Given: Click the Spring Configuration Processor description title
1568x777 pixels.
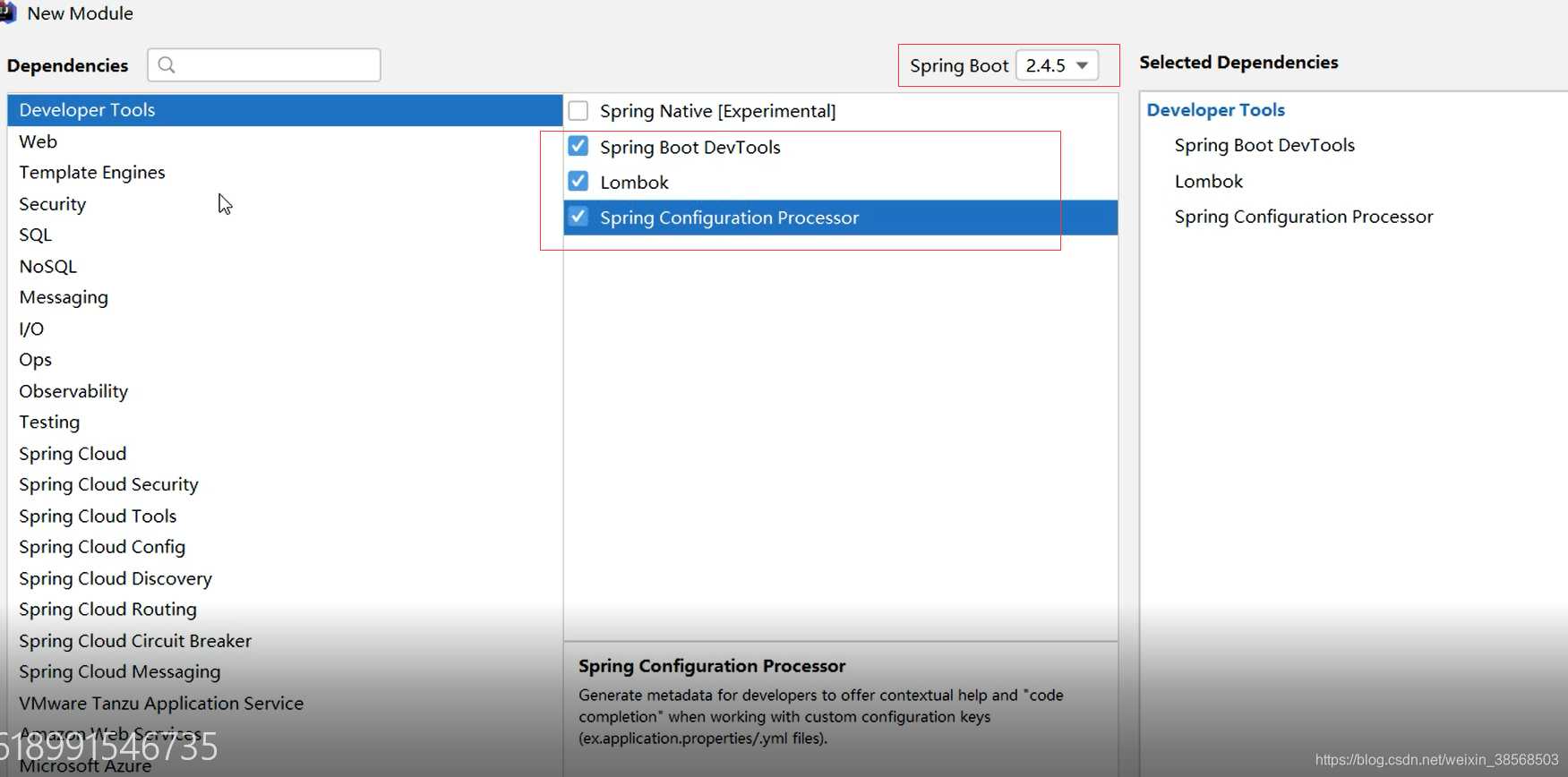Looking at the screenshot, I should tap(712, 666).
